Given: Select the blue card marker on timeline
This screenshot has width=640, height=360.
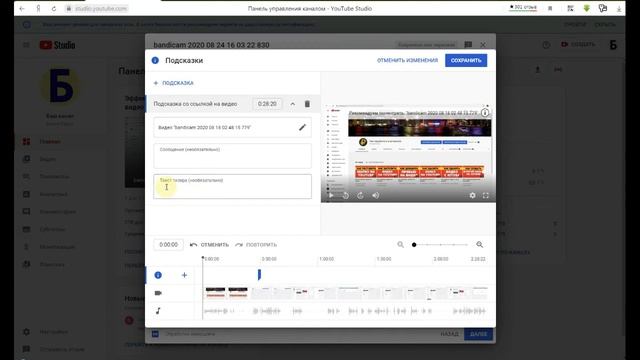Looking at the screenshot, I should click(259, 275).
